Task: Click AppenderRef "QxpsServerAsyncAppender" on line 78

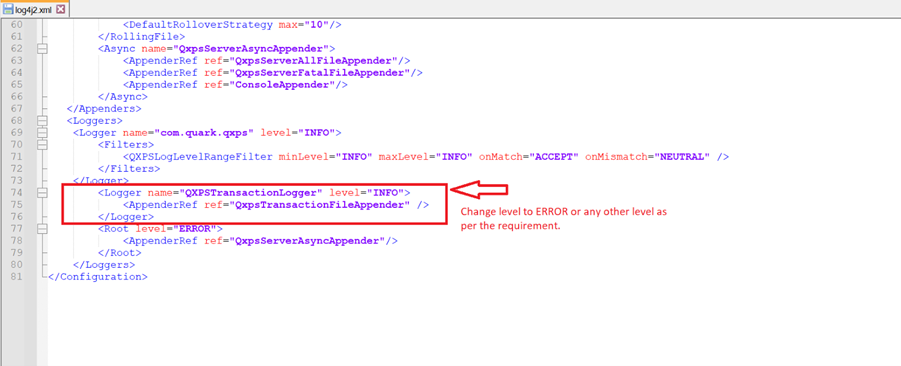Action: click(x=308, y=241)
